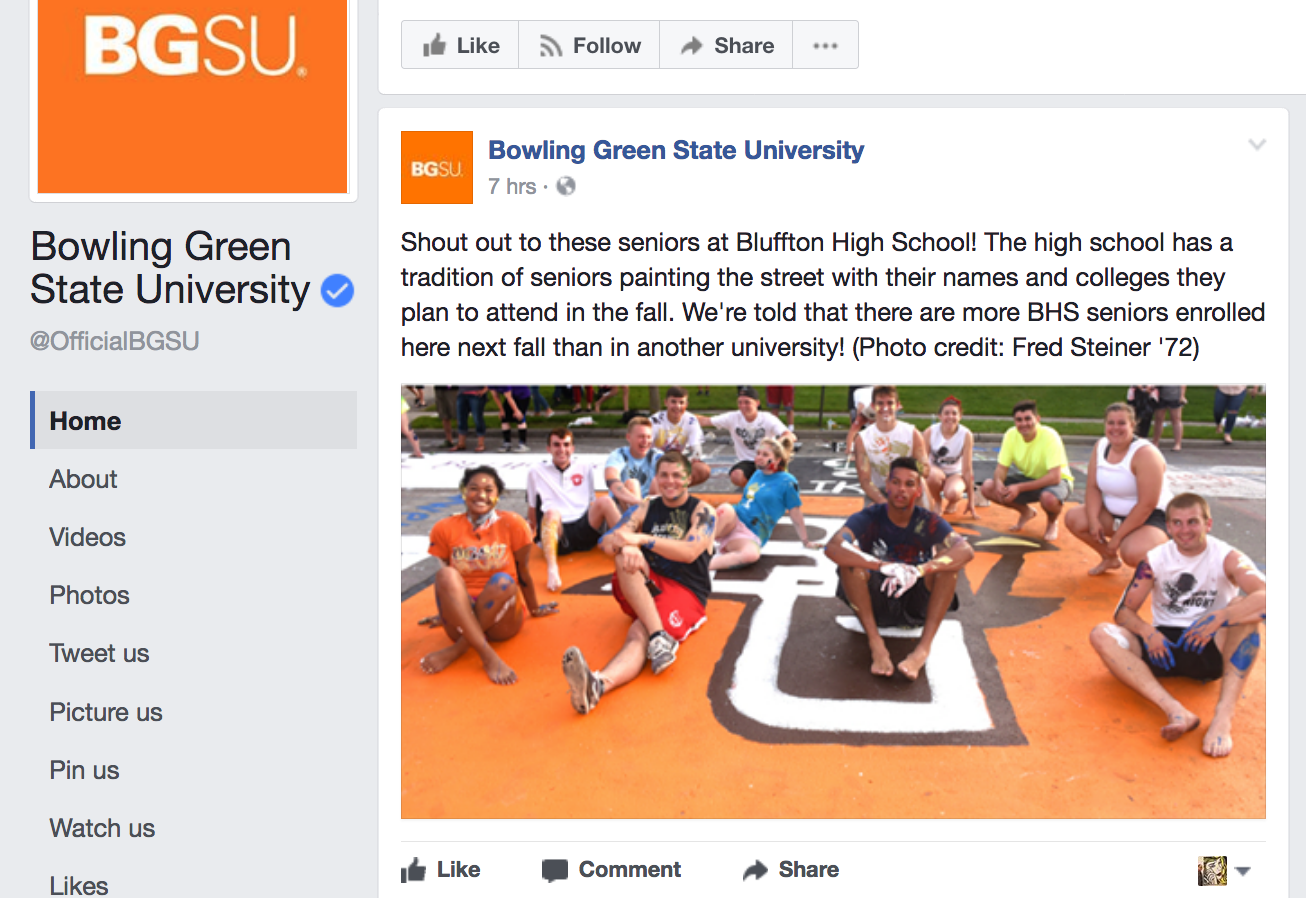View the seniors street painting photo
This screenshot has width=1306, height=898.
click(833, 602)
